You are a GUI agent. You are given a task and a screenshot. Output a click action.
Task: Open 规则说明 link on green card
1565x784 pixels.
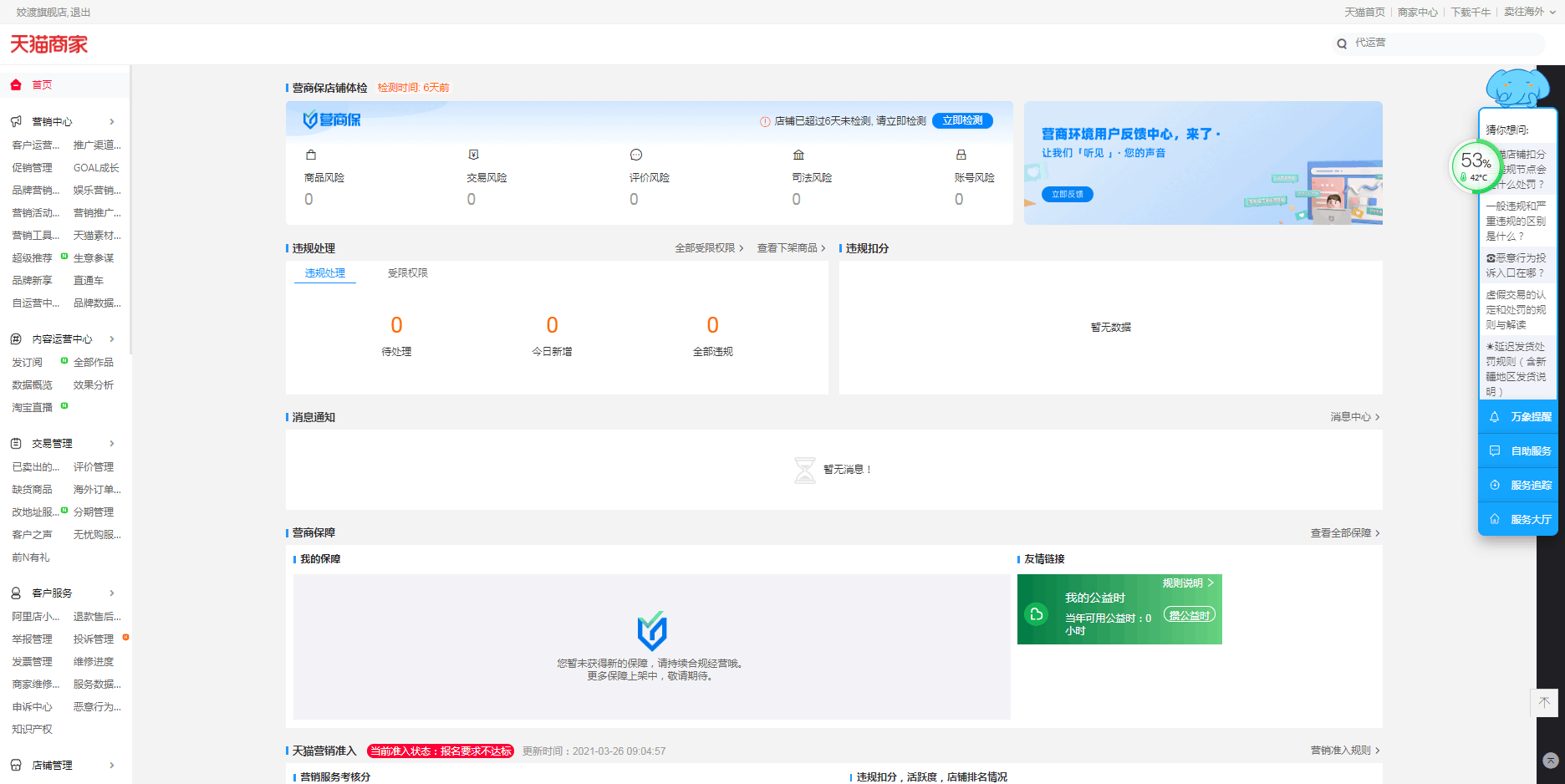[1187, 583]
